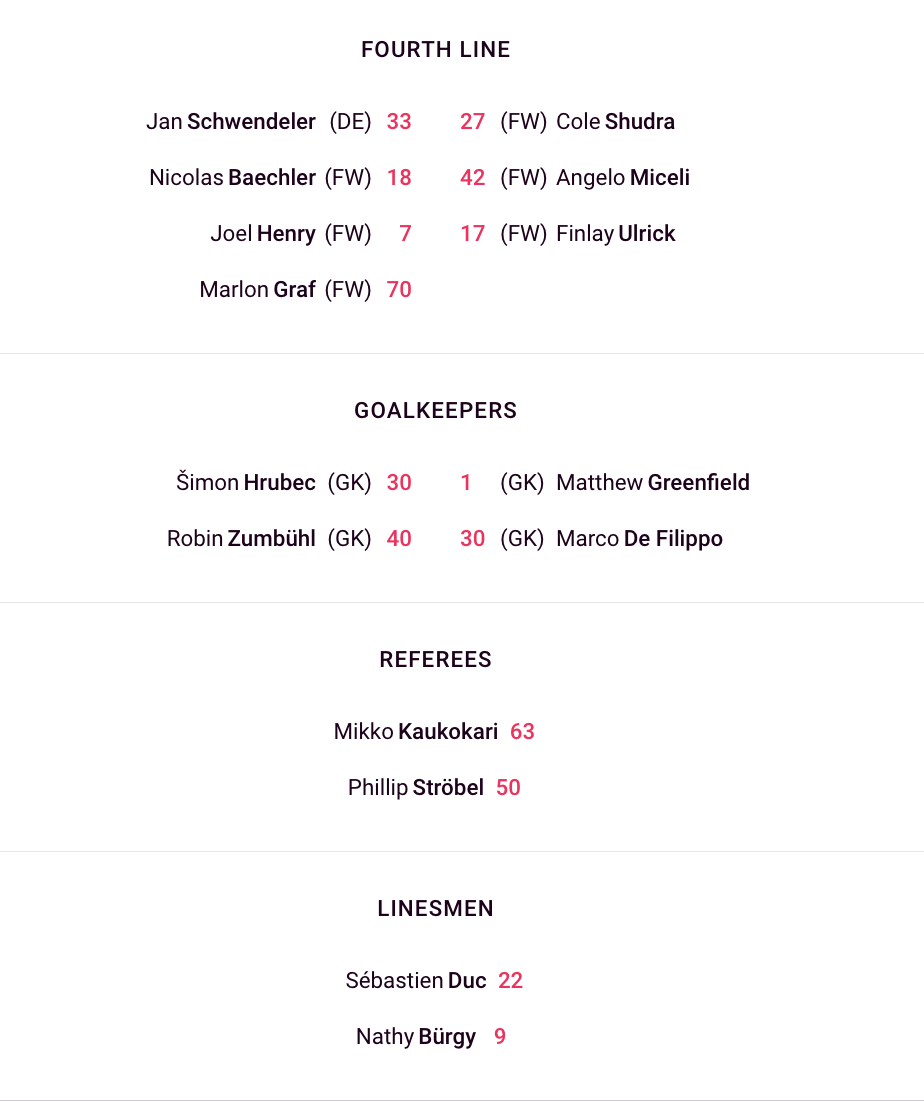
Task: Click the Fourth Line heading
Action: [x=436, y=50]
